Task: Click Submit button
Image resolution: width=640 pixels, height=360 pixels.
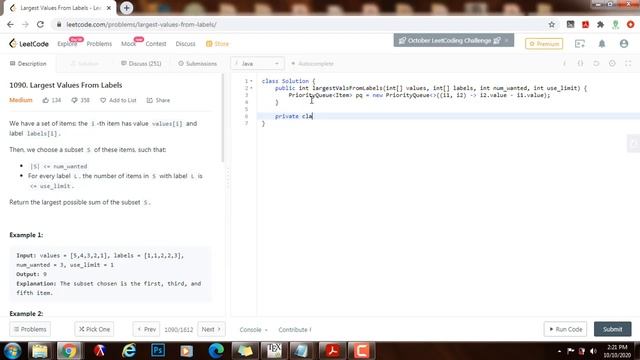Action: point(612,329)
